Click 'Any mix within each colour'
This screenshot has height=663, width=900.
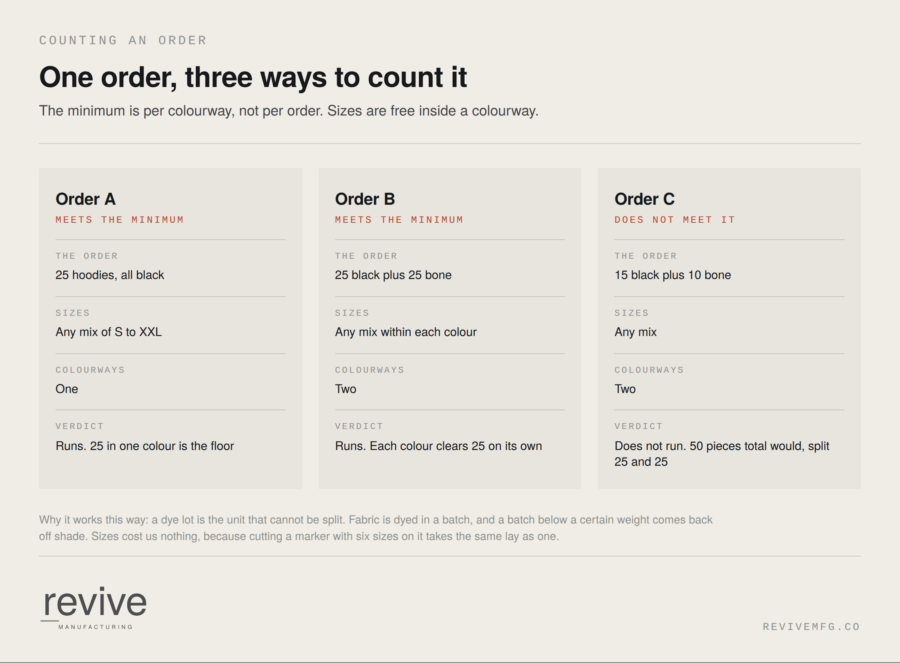click(x=406, y=332)
